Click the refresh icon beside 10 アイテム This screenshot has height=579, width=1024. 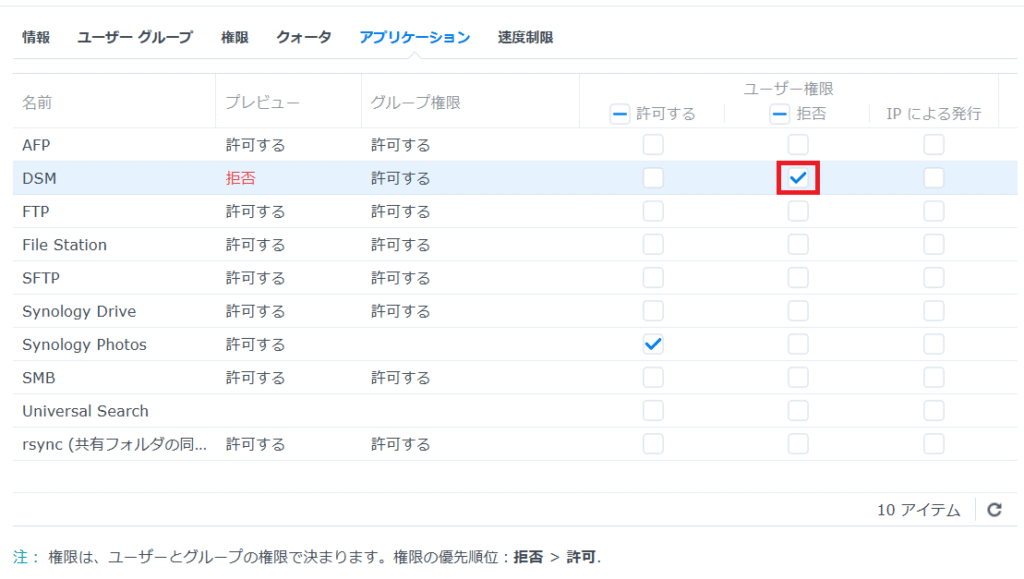coord(994,510)
